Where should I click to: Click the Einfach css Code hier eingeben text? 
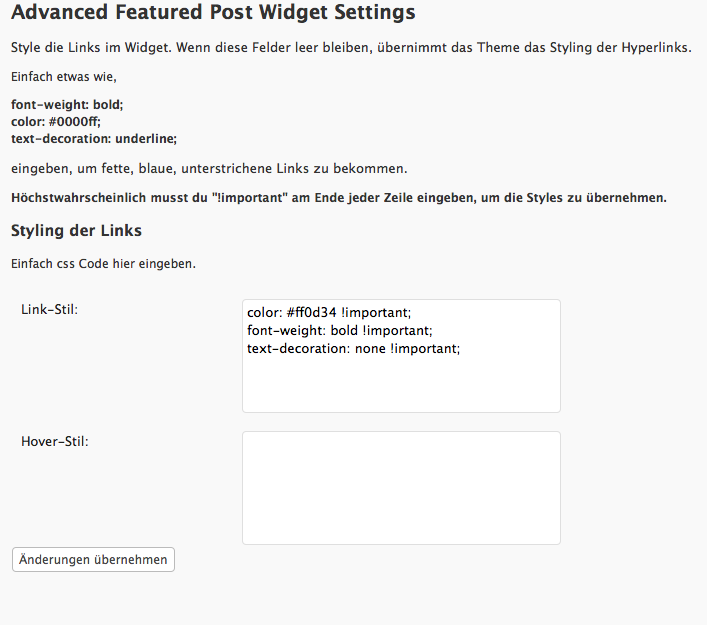point(103,264)
